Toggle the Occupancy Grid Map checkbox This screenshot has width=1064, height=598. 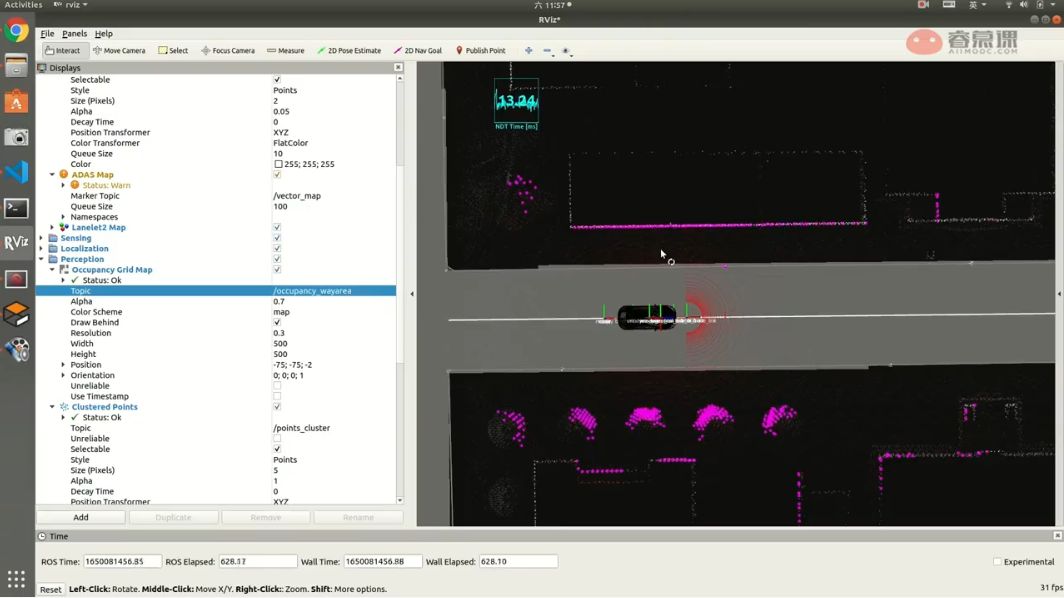pos(277,270)
